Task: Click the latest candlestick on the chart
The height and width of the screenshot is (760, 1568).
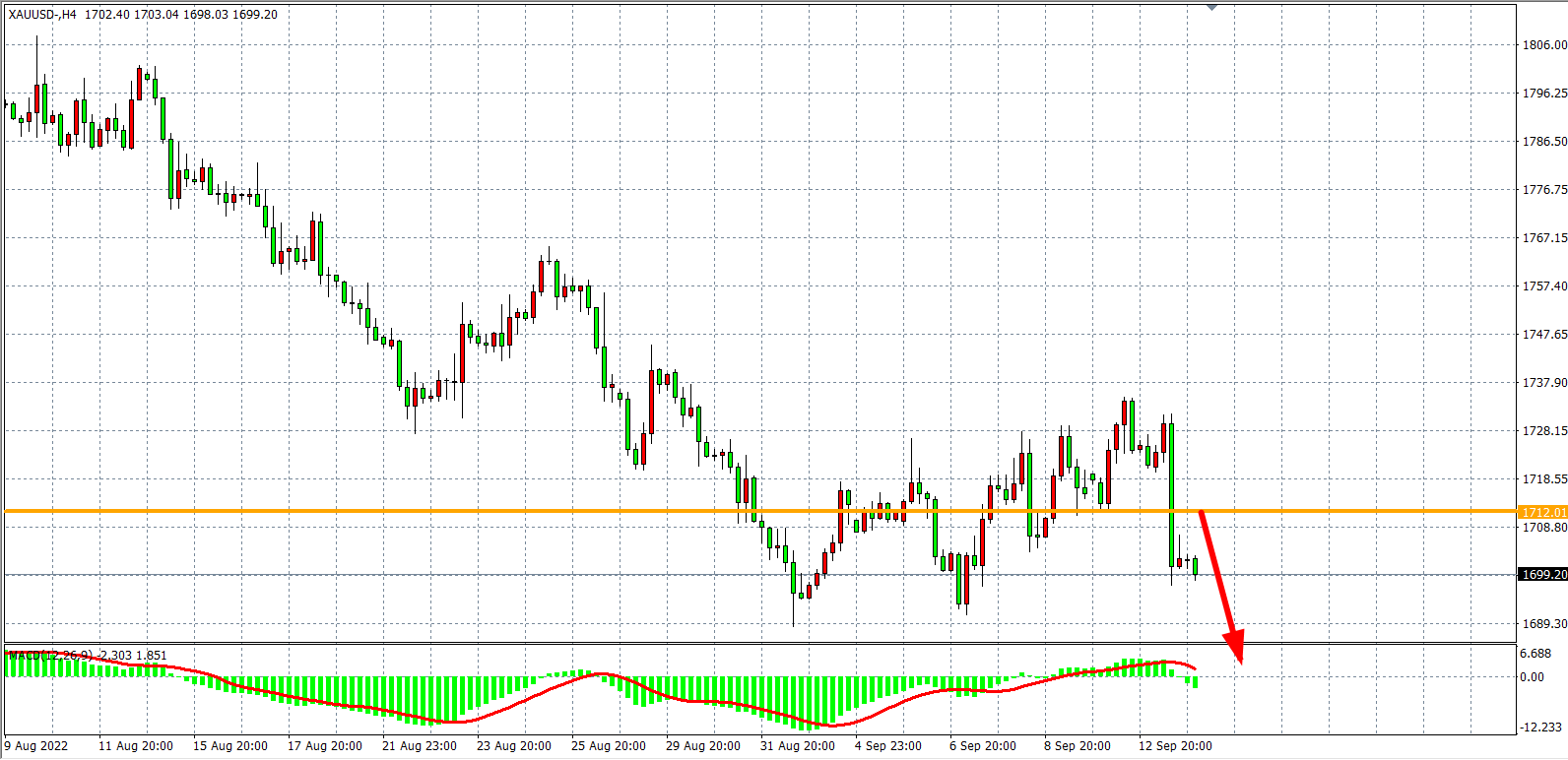Action: (1195, 565)
